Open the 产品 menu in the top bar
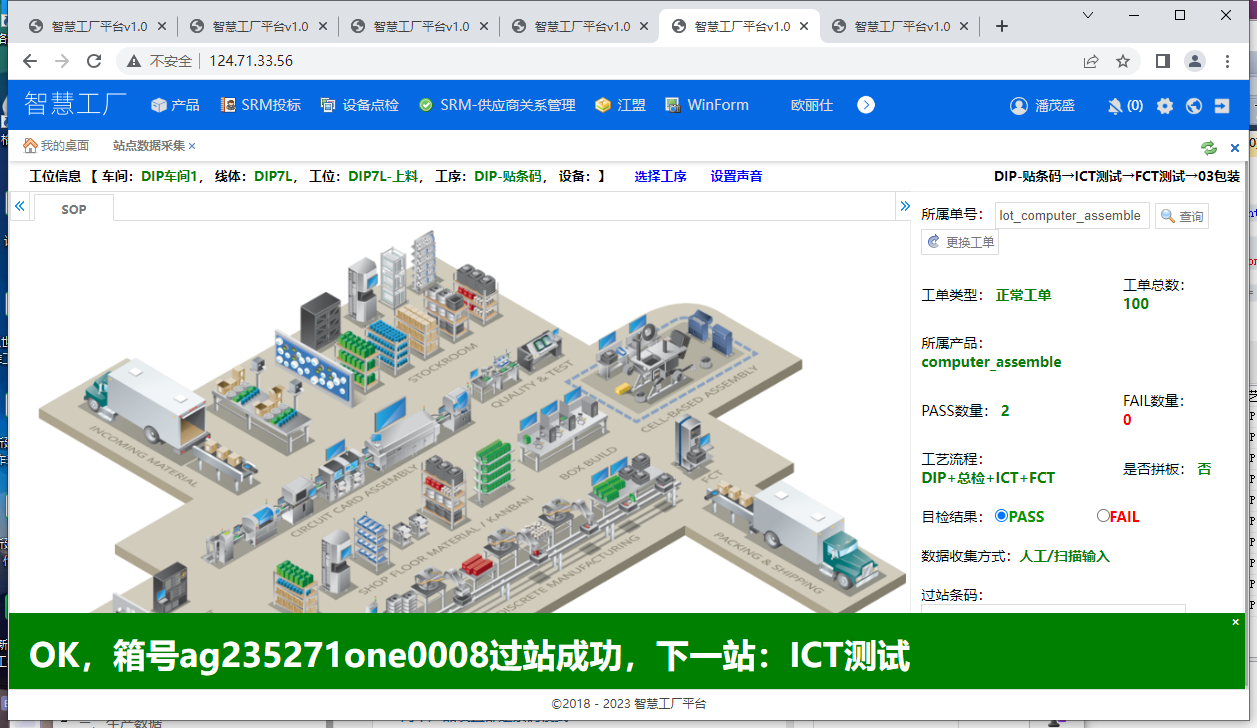Image resolution: width=1257 pixels, height=728 pixels. (175, 105)
